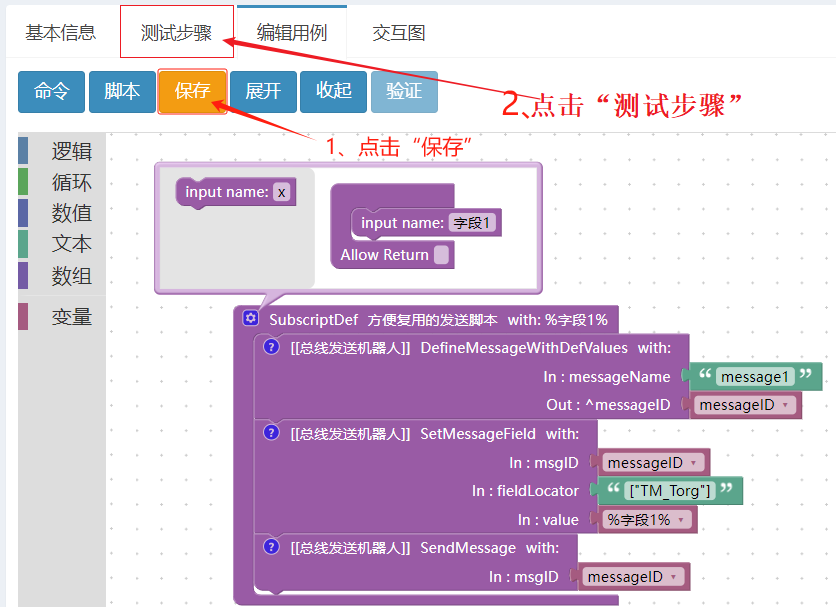Click the 命令 button
836x607 pixels.
pos(51,92)
